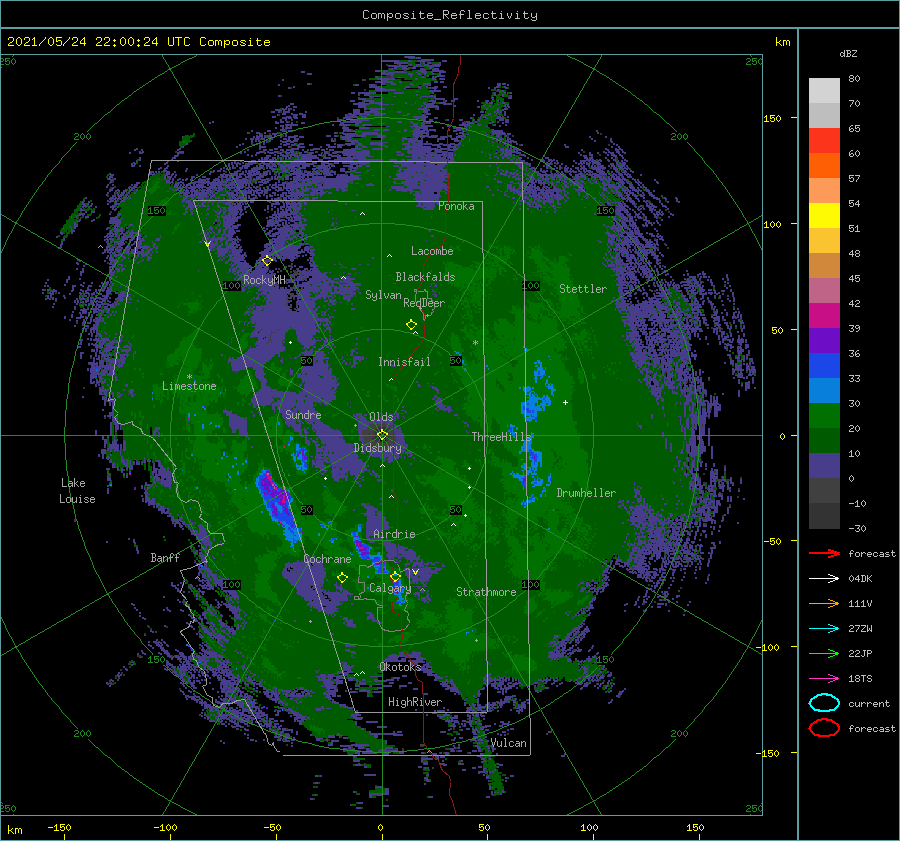Click the Didsbury label
This screenshot has width=900, height=841.
377,448
